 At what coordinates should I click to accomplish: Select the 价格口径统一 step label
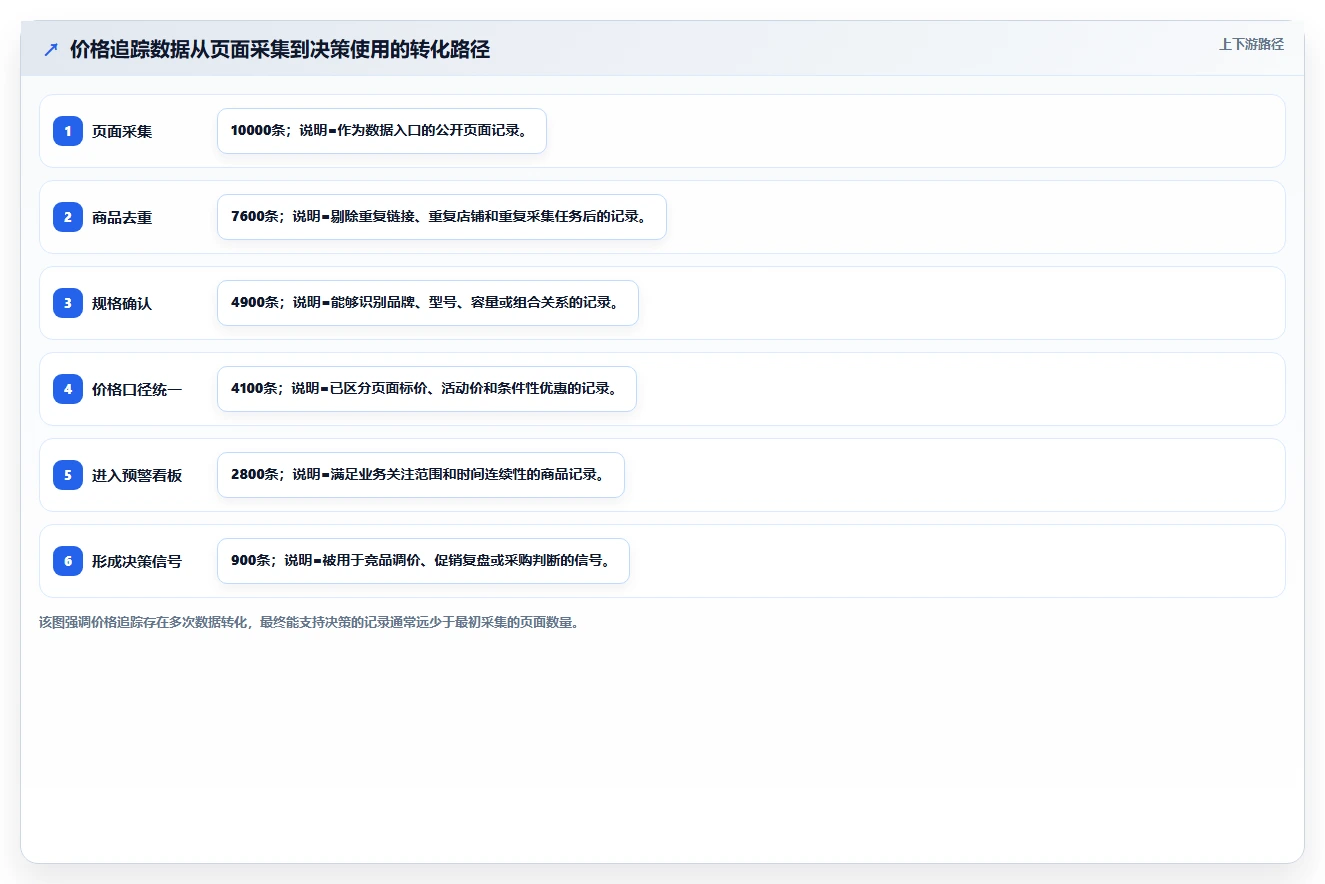(137, 389)
